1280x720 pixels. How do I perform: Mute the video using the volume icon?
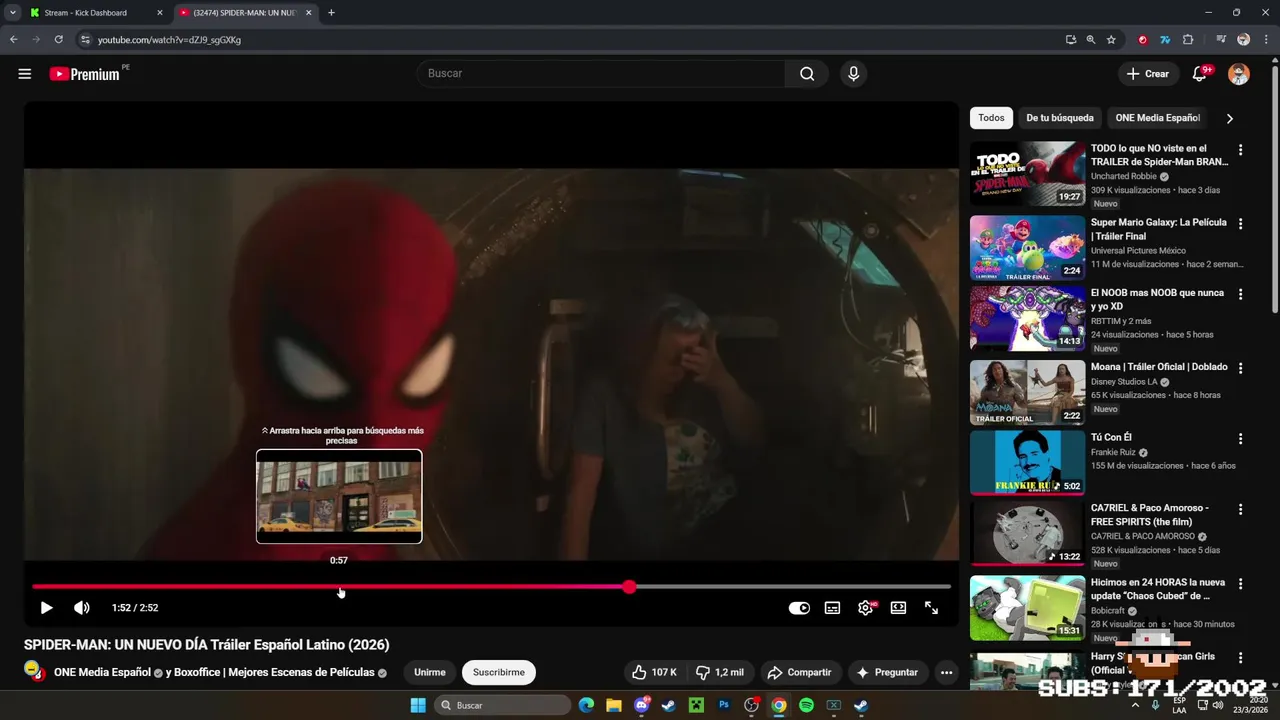82,608
